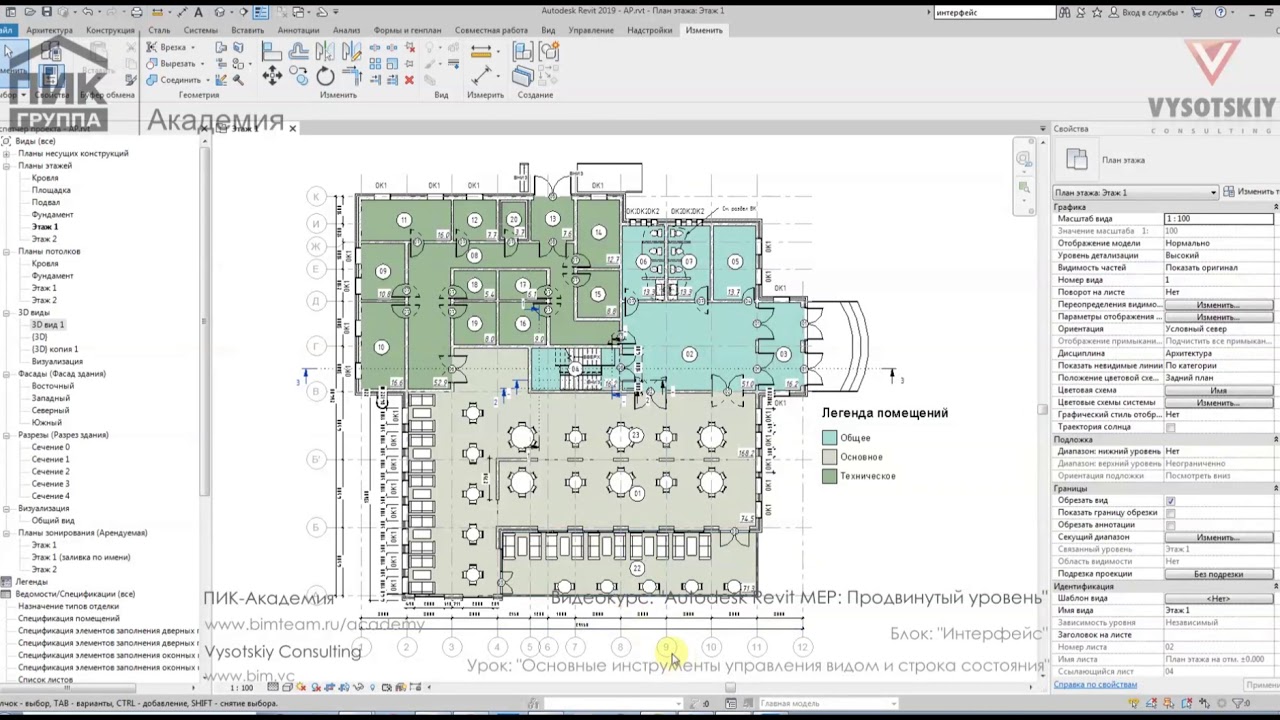1280x720 pixels.
Task: Select 'Этаж 1 (заливка по имени)' view
Action: tap(81, 558)
